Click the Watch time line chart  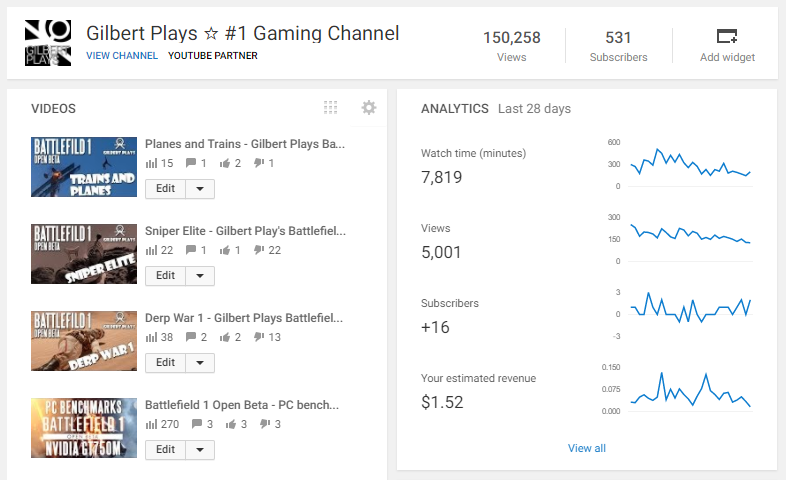pos(690,164)
